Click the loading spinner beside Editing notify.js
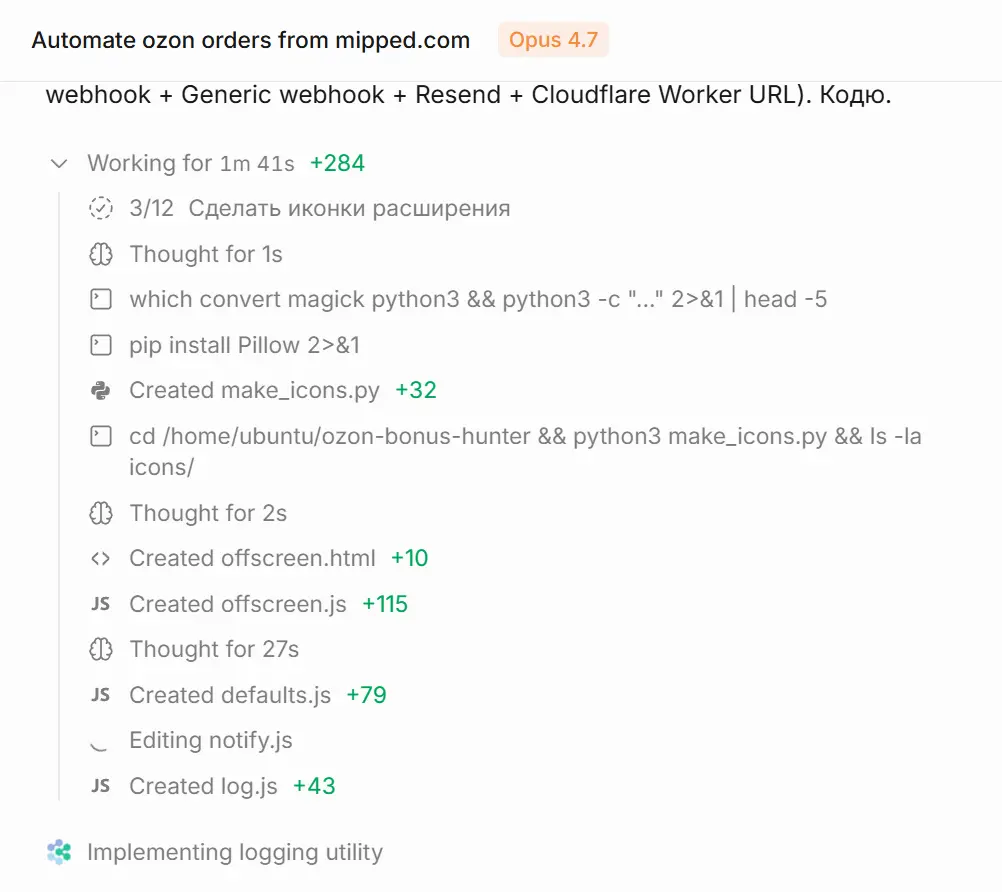Screen dimensions: 1002x892 click(99, 744)
